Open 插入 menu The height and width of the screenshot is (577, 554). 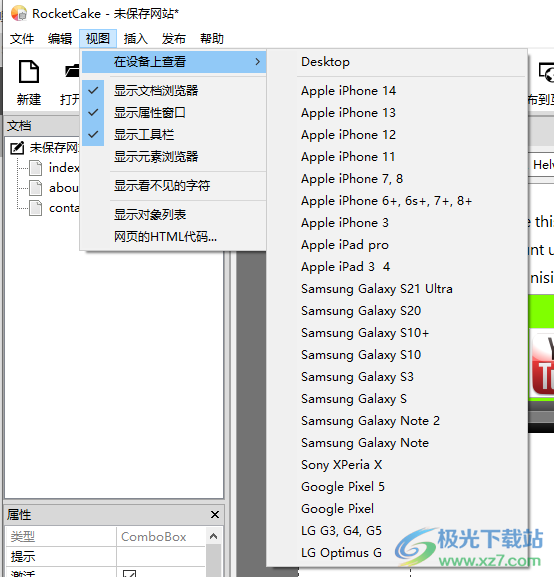point(135,38)
